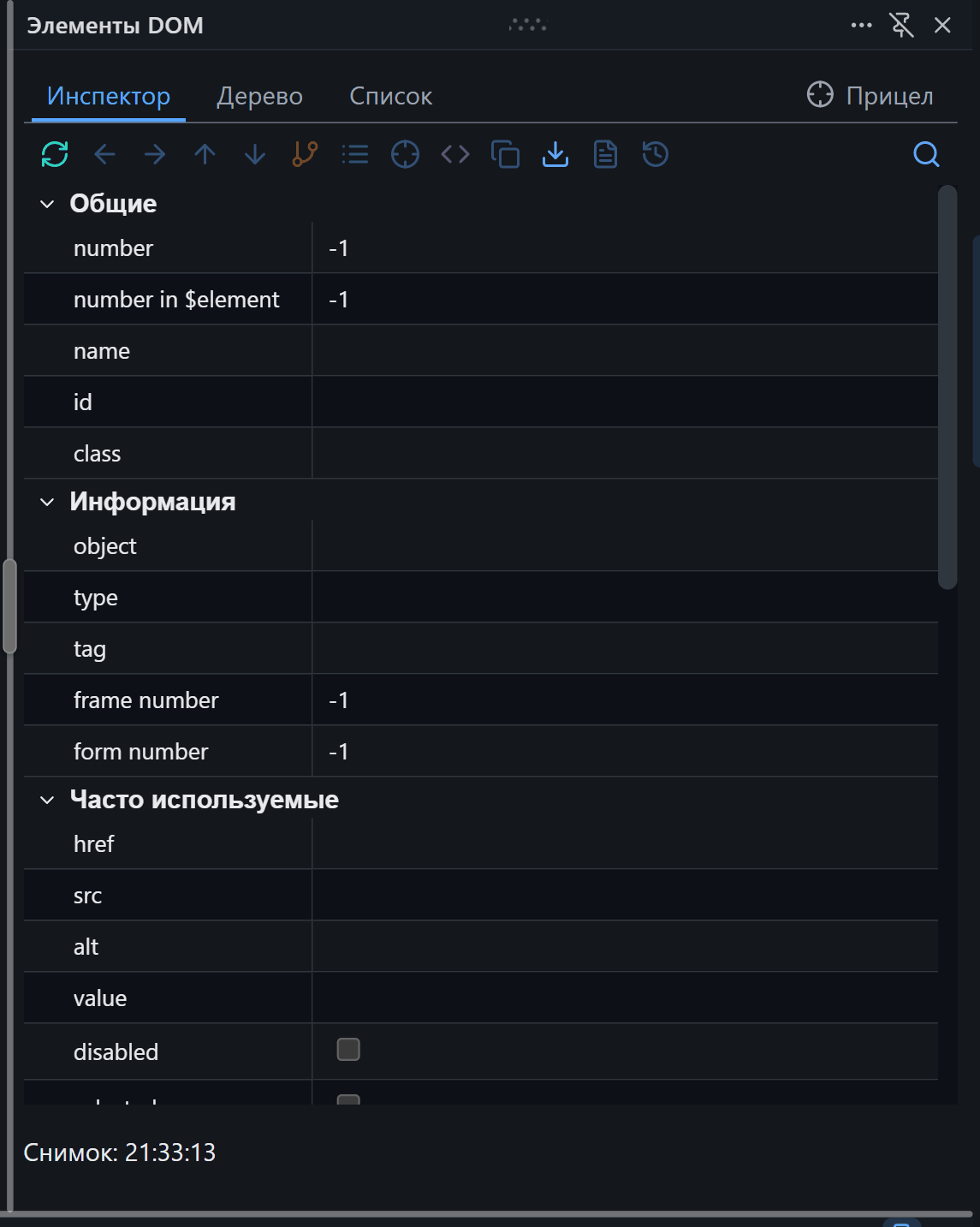The width and height of the screenshot is (980, 1227).
Task: Click the Снимок: 21:33:13 status text
Action: (x=120, y=1153)
